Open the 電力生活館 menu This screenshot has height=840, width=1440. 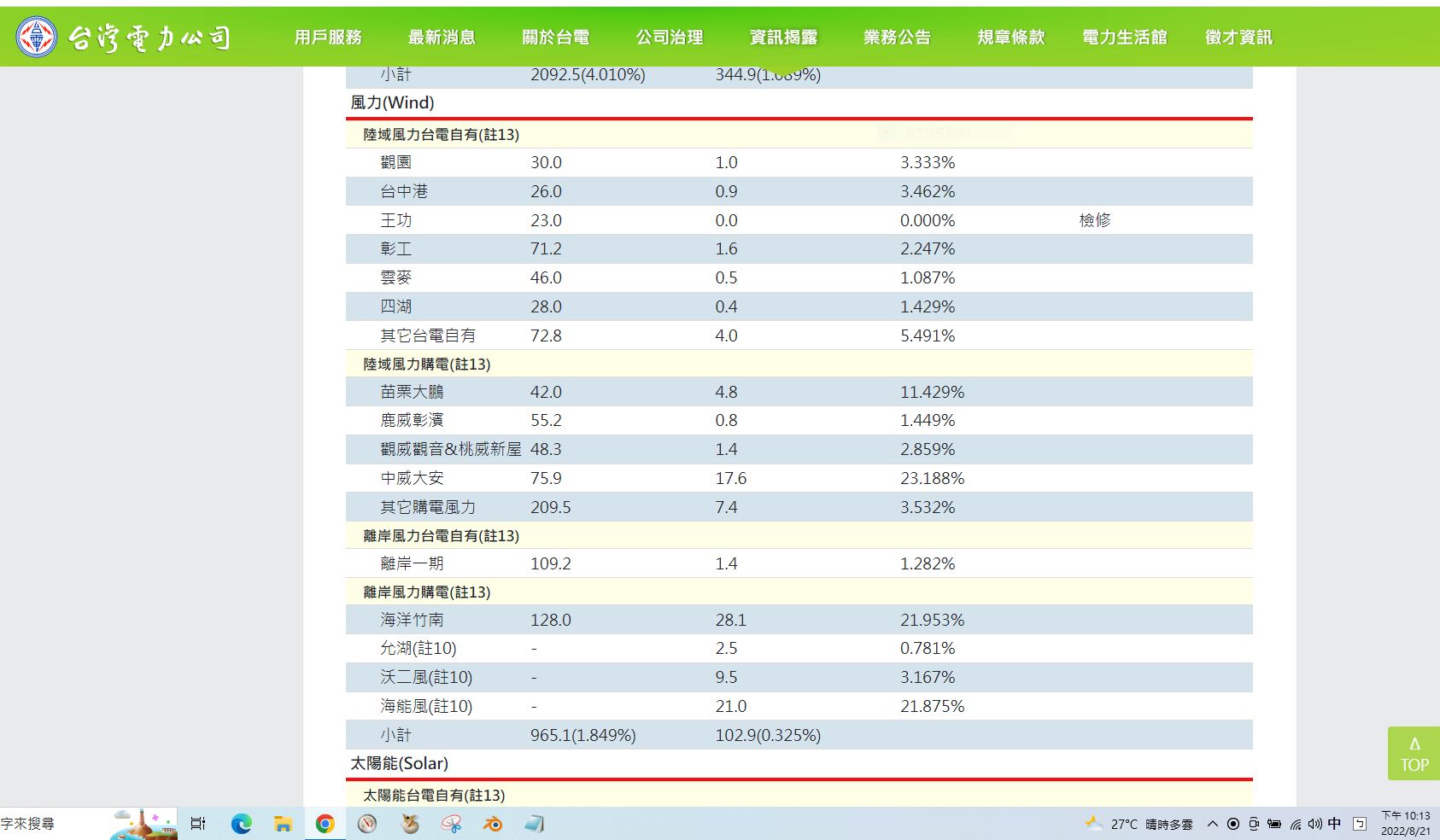1125,37
